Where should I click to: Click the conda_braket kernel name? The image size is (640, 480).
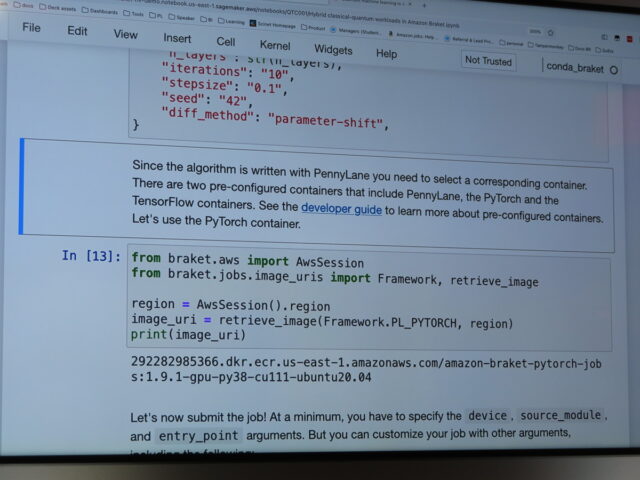pyautogui.click(x=575, y=67)
